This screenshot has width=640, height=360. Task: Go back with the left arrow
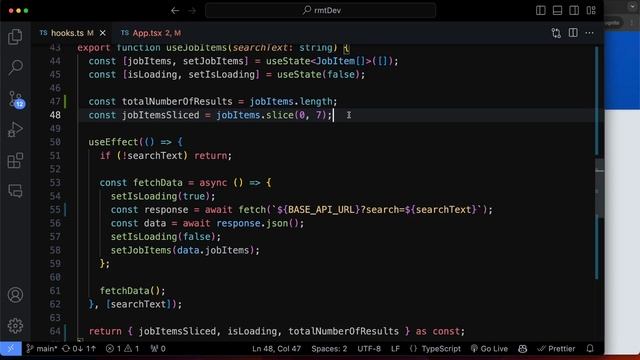[x=175, y=11]
